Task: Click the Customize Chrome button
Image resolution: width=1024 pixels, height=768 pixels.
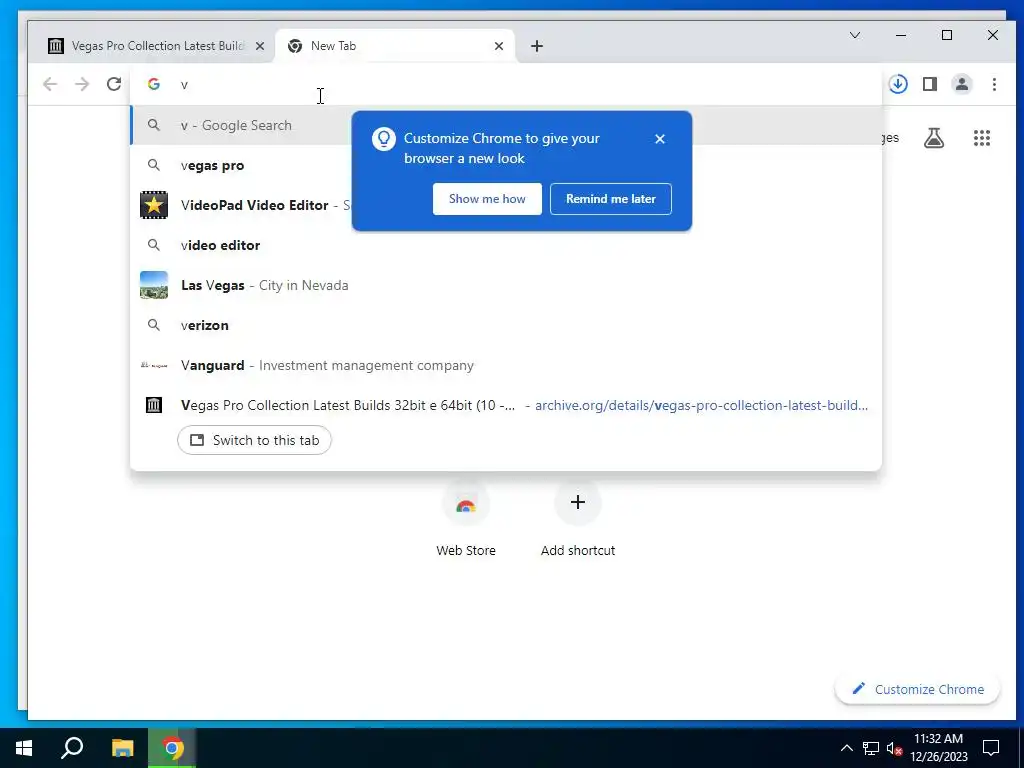Action: coord(918,689)
